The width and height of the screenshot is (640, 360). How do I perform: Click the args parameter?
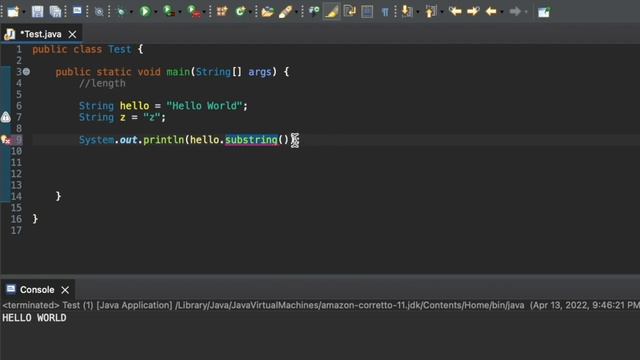click(260, 72)
